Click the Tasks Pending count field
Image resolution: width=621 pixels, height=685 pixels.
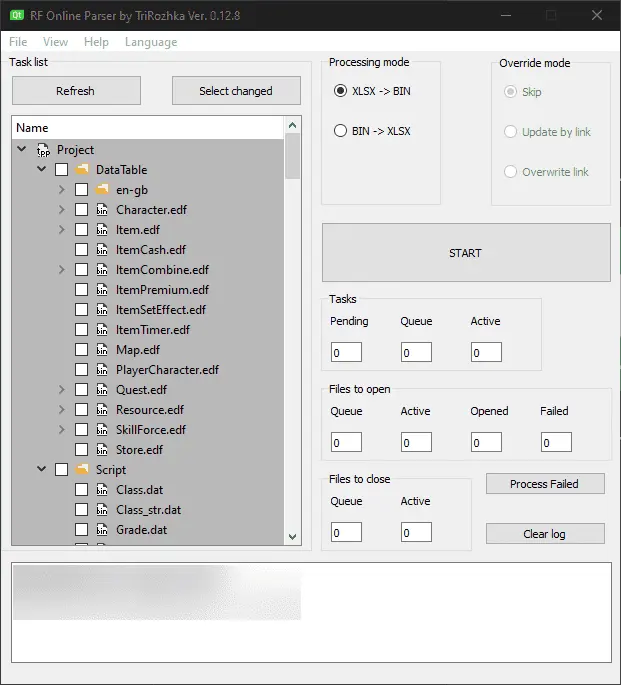pos(346,352)
